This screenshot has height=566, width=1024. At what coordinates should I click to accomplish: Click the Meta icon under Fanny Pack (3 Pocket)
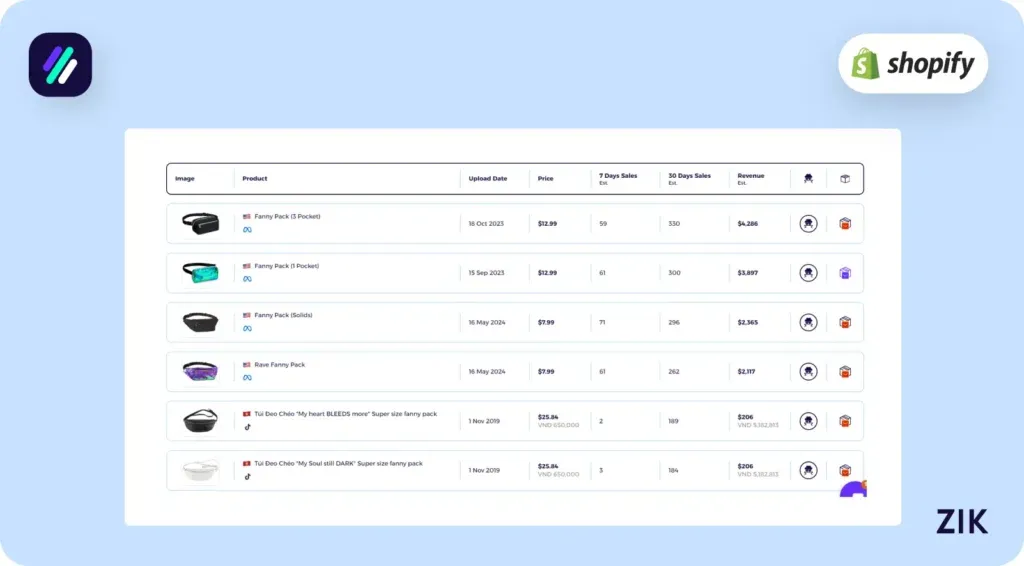(x=247, y=230)
